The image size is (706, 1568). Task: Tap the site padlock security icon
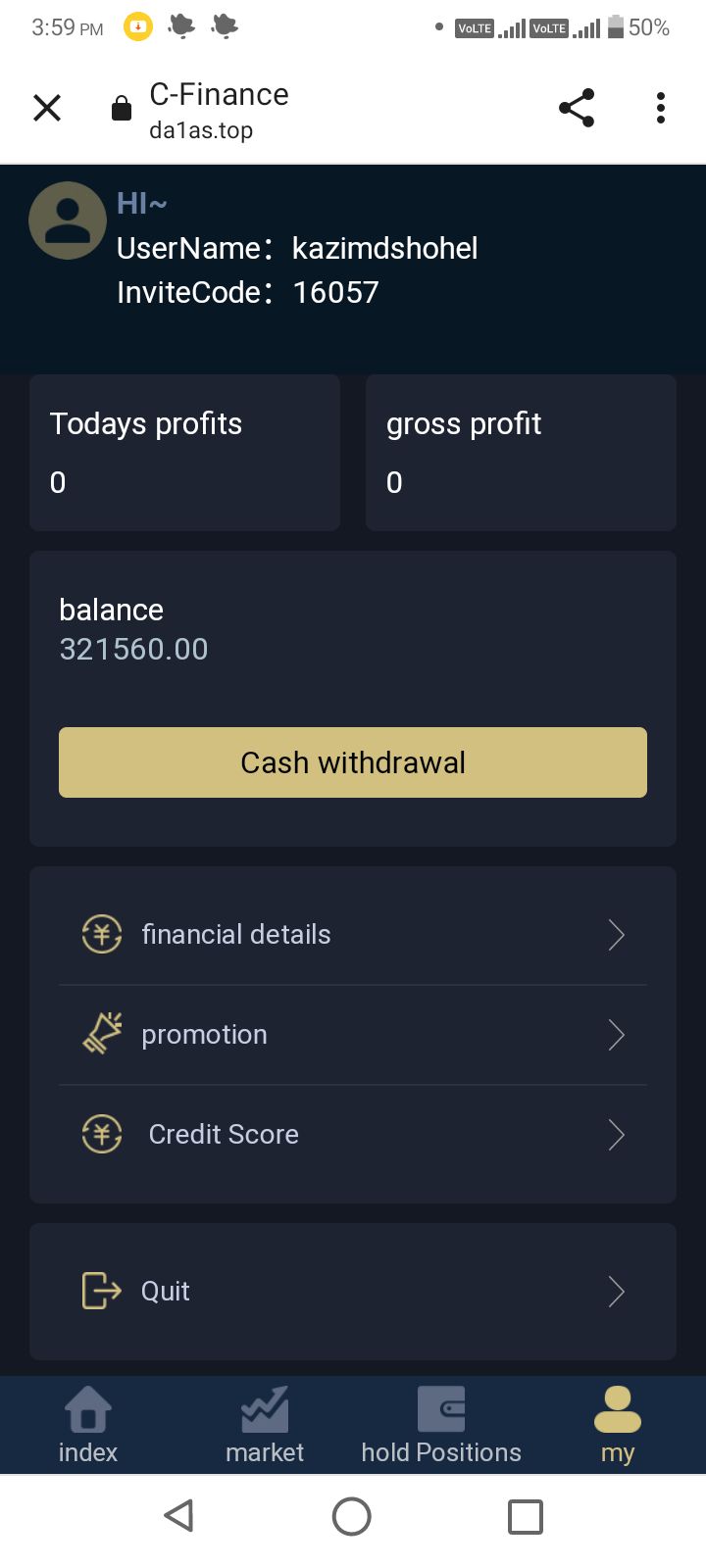(122, 108)
